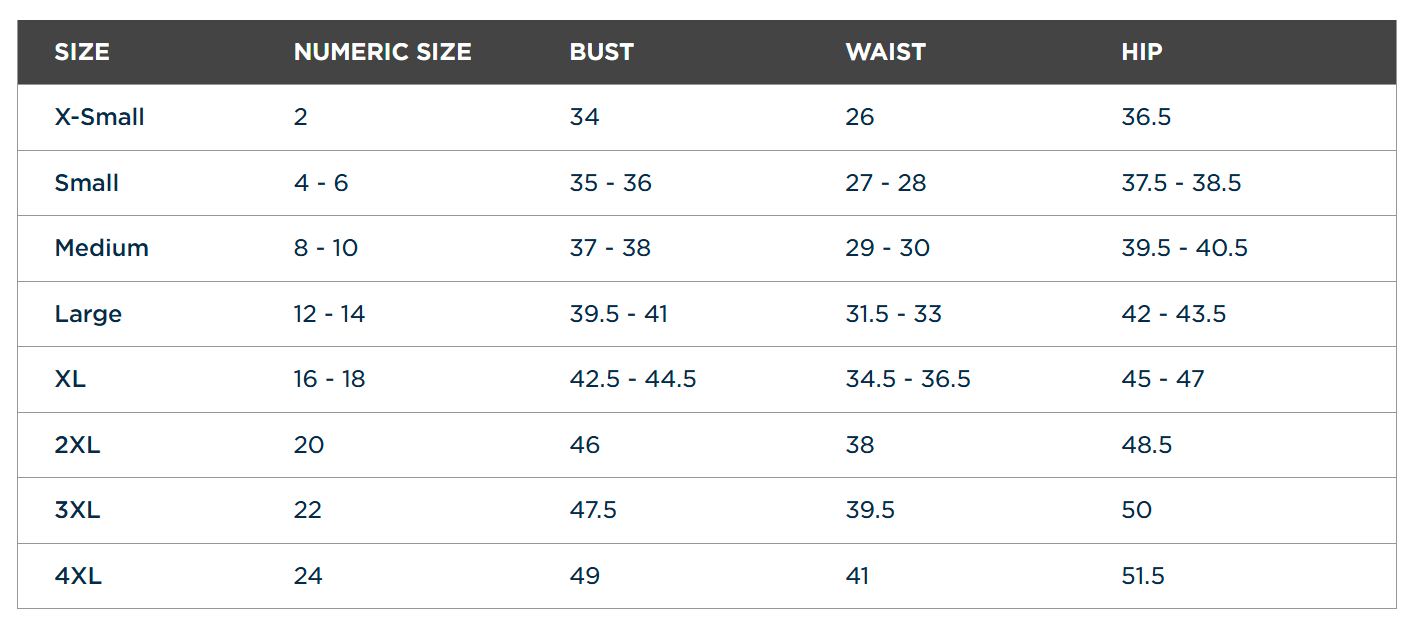This screenshot has height=624, width=1414.
Task: Click the 51.5 hip measurement
Action: pyautogui.click(x=1143, y=576)
